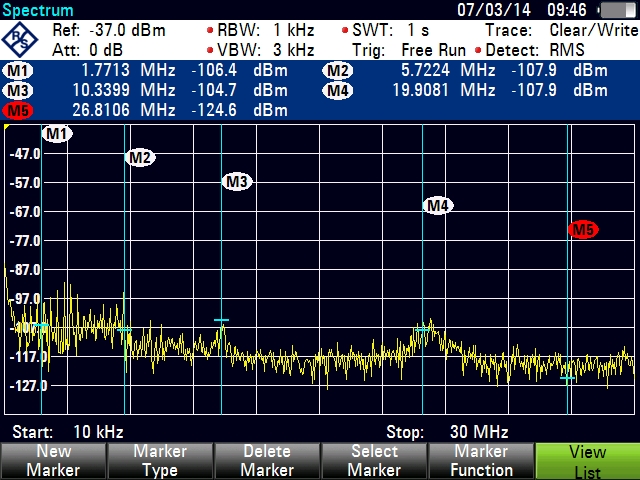Click the Start 10 kHz frequency field
The height and width of the screenshot is (480, 640).
pyautogui.click(x=68, y=432)
